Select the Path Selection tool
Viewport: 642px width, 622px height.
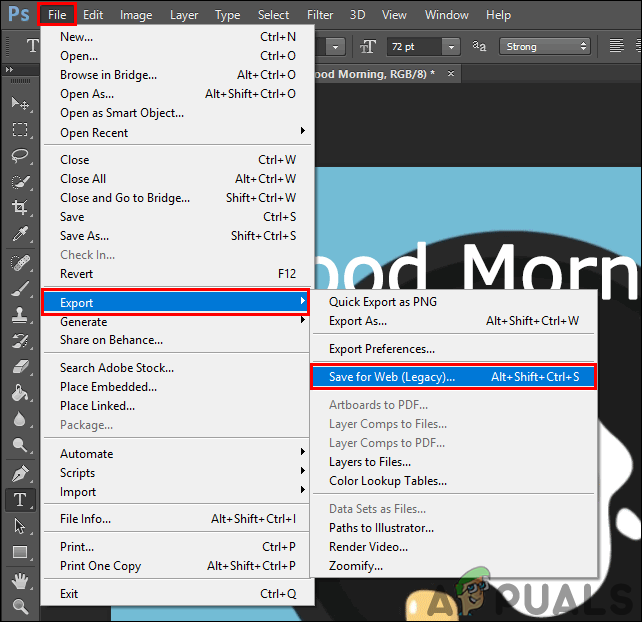[x=20, y=526]
